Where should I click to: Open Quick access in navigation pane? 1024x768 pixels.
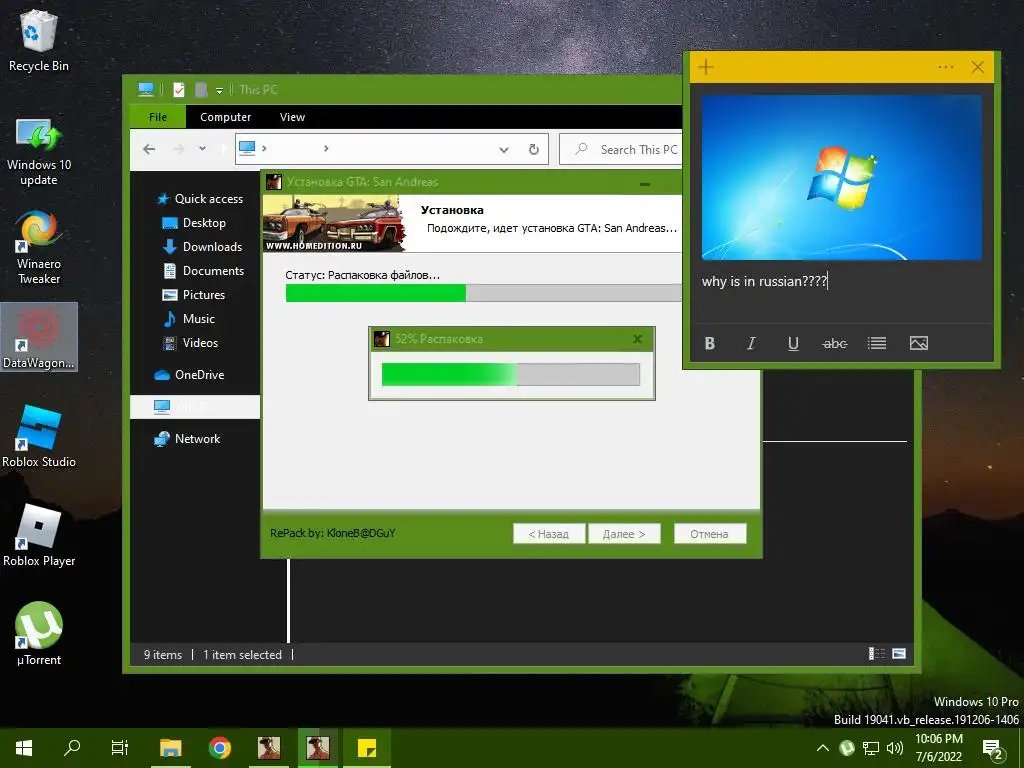point(199,199)
